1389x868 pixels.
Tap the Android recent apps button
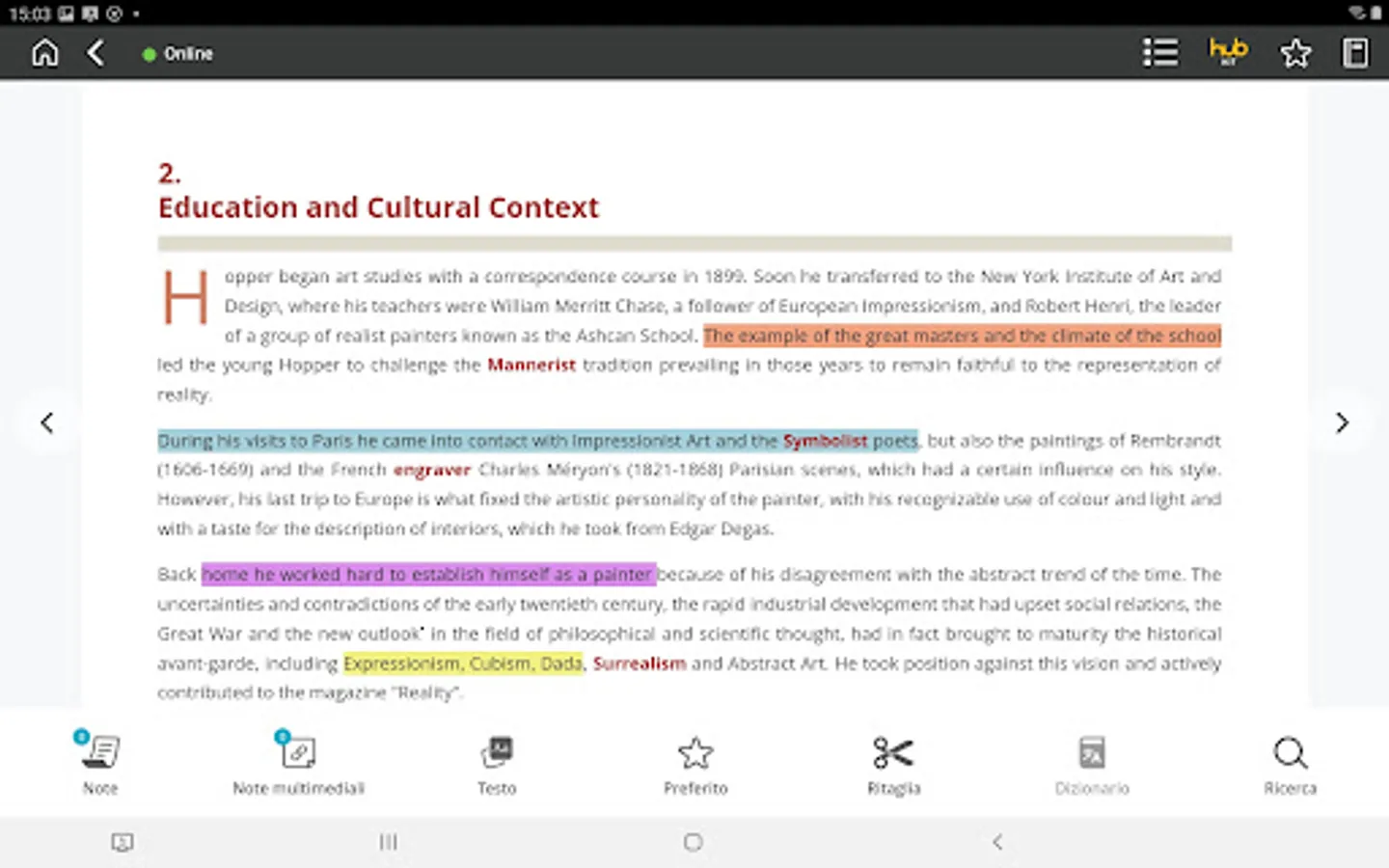point(388,842)
